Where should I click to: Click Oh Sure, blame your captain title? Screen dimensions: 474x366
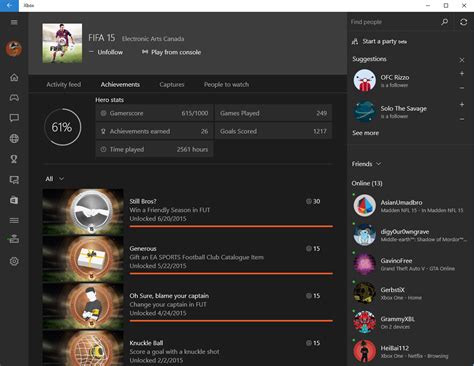coord(169,296)
